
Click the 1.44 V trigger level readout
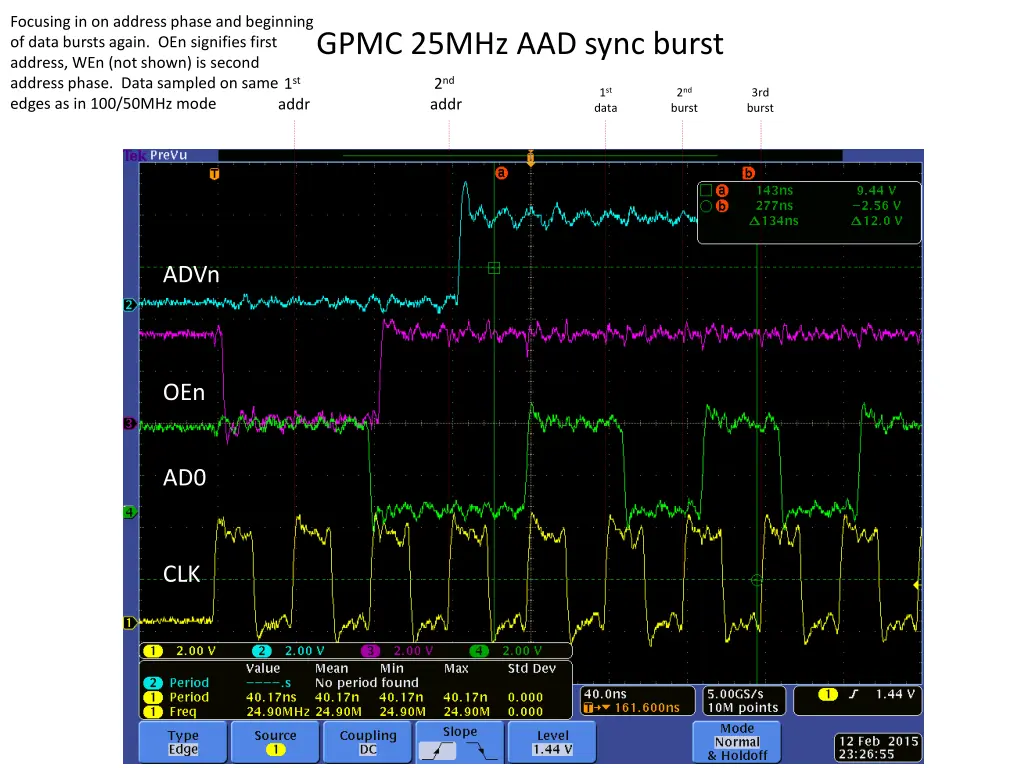pyautogui.click(x=896, y=694)
